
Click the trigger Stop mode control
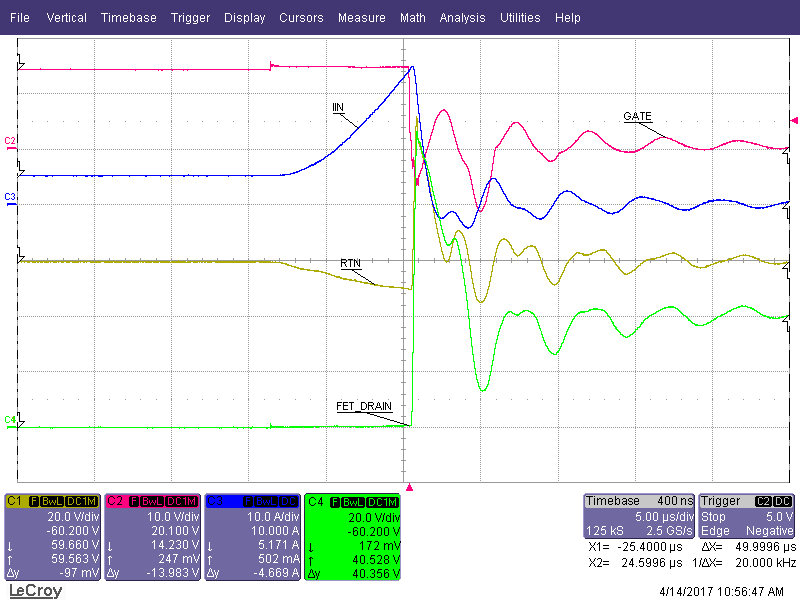tap(712, 516)
